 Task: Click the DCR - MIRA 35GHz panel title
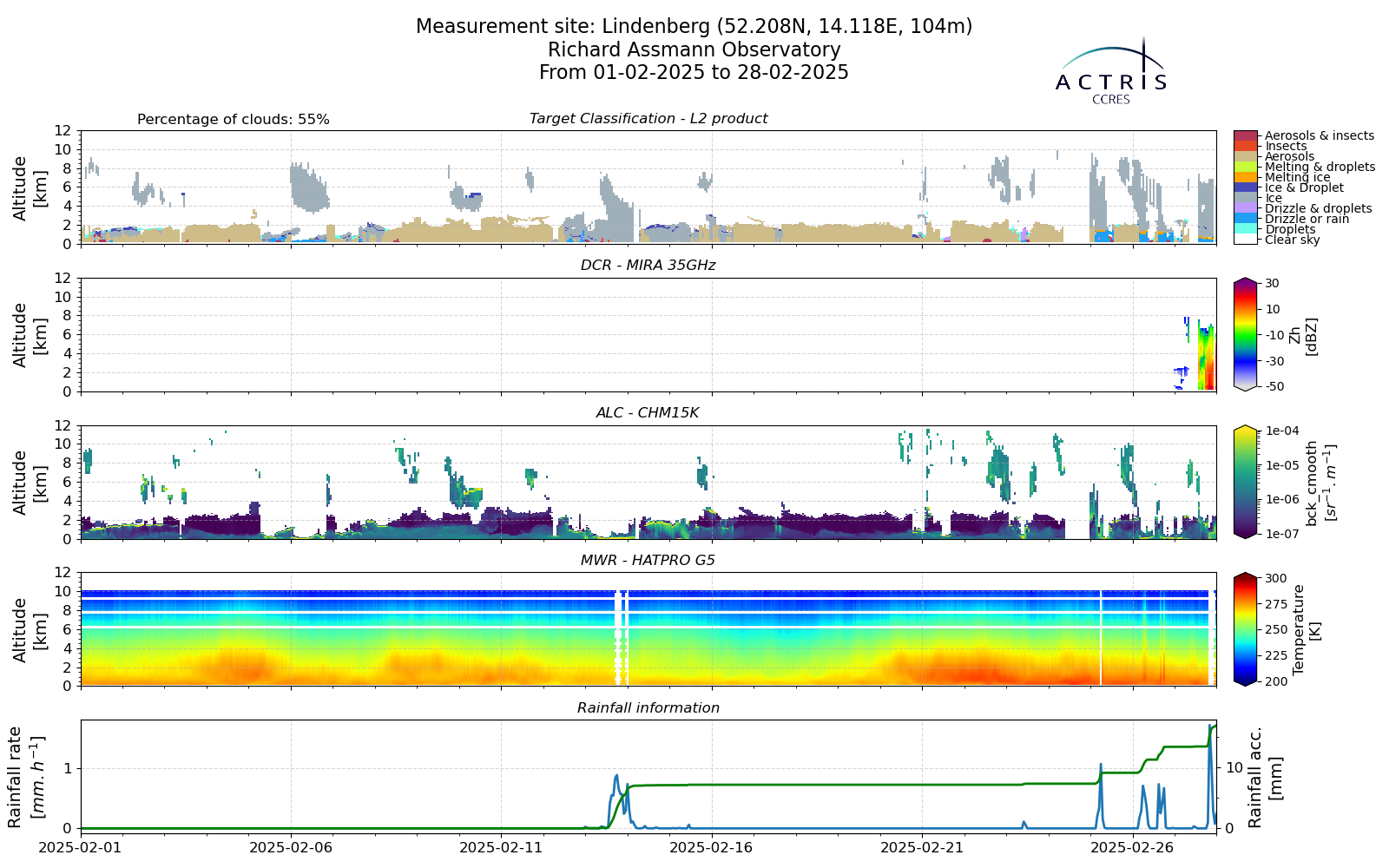tap(648, 266)
